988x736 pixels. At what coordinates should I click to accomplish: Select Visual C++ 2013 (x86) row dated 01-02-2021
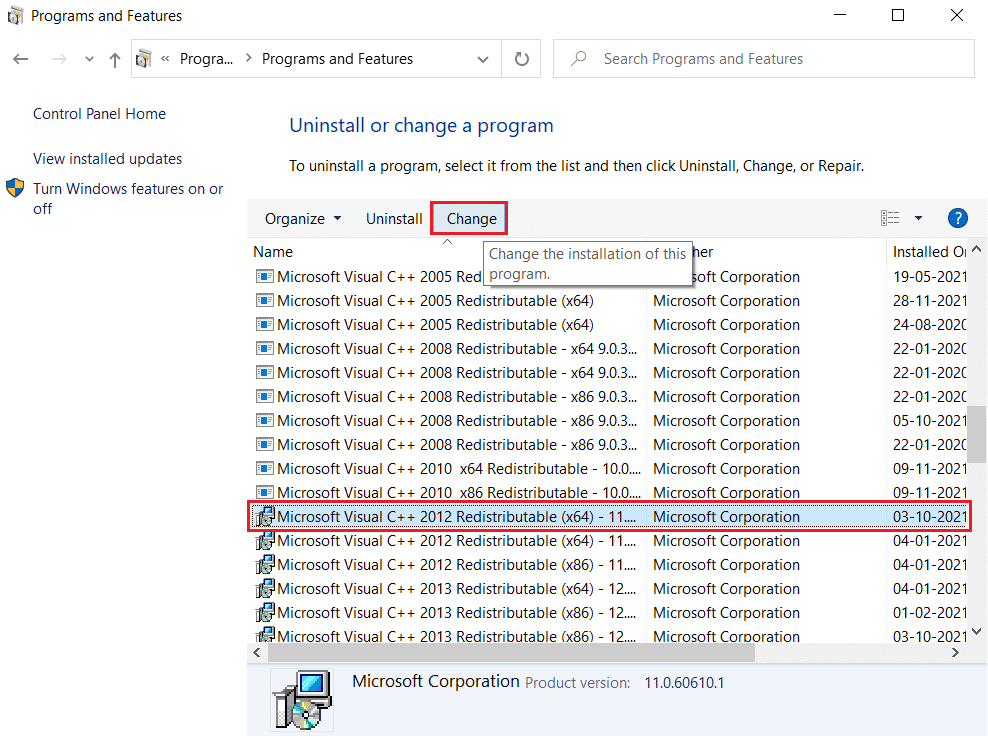click(x=609, y=612)
